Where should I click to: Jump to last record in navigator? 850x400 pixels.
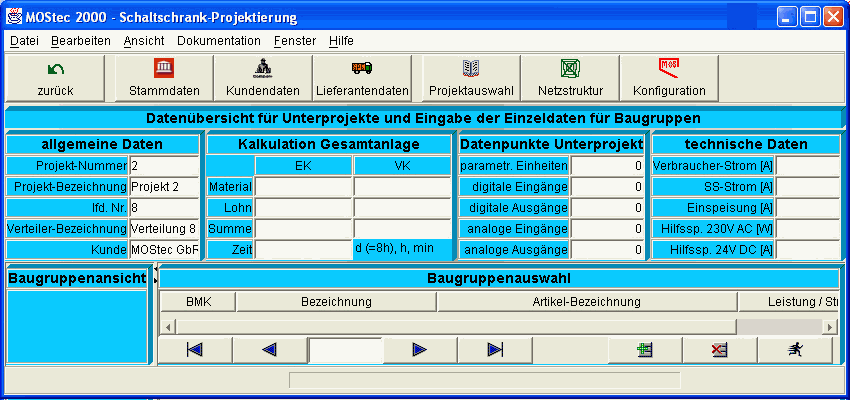click(495, 349)
